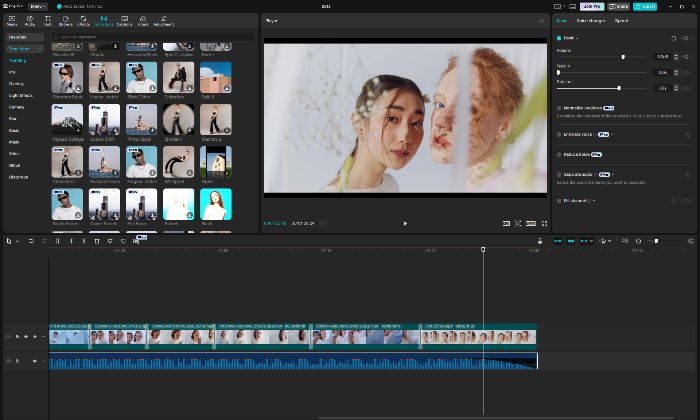Open the Filters panel
This screenshot has width=700, height=420.
[143, 21]
